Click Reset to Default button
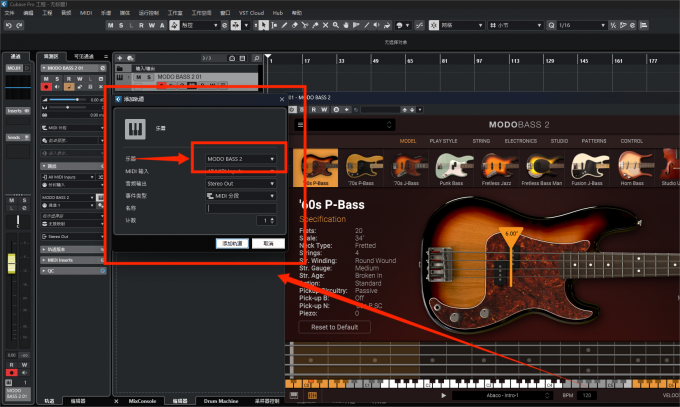The width and height of the screenshot is (680, 407). pos(334,327)
